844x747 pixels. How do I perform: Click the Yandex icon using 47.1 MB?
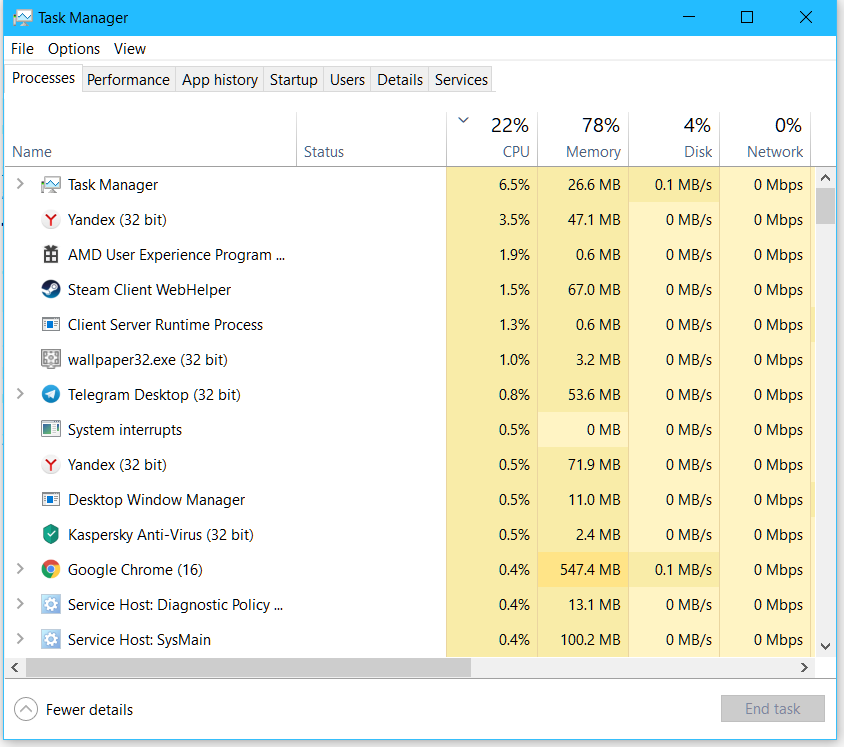[x=51, y=220]
